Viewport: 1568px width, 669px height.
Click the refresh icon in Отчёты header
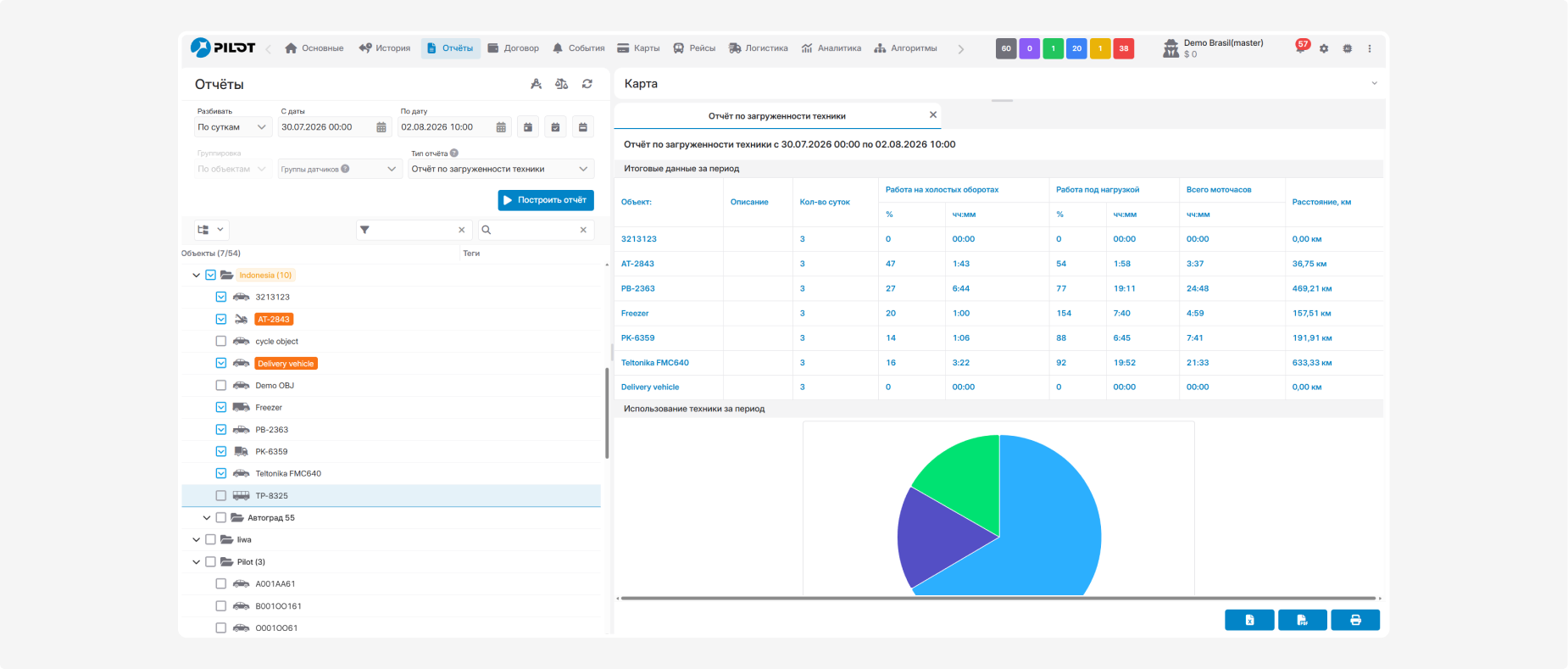click(587, 84)
